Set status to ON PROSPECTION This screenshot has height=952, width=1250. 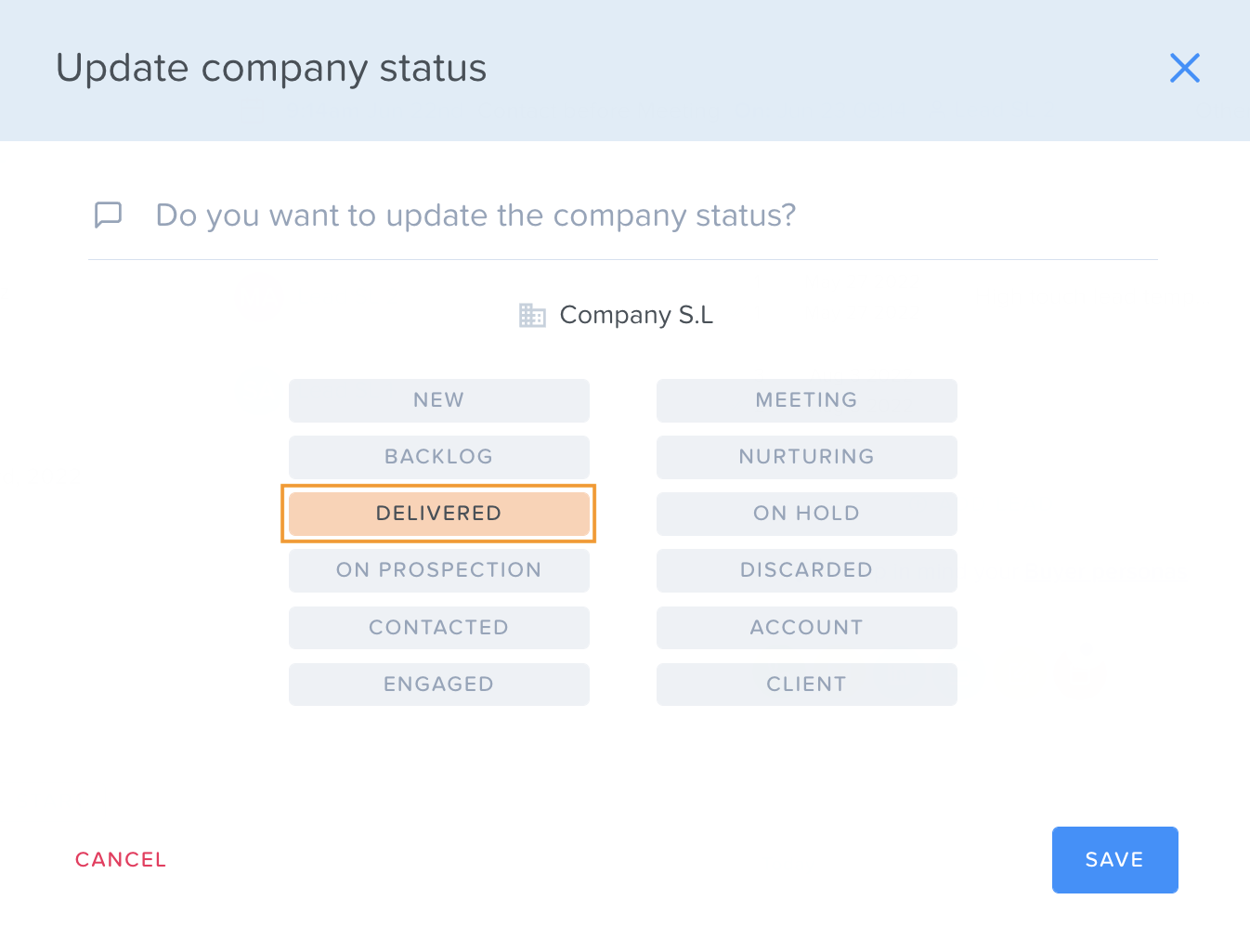pyautogui.click(x=438, y=570)
